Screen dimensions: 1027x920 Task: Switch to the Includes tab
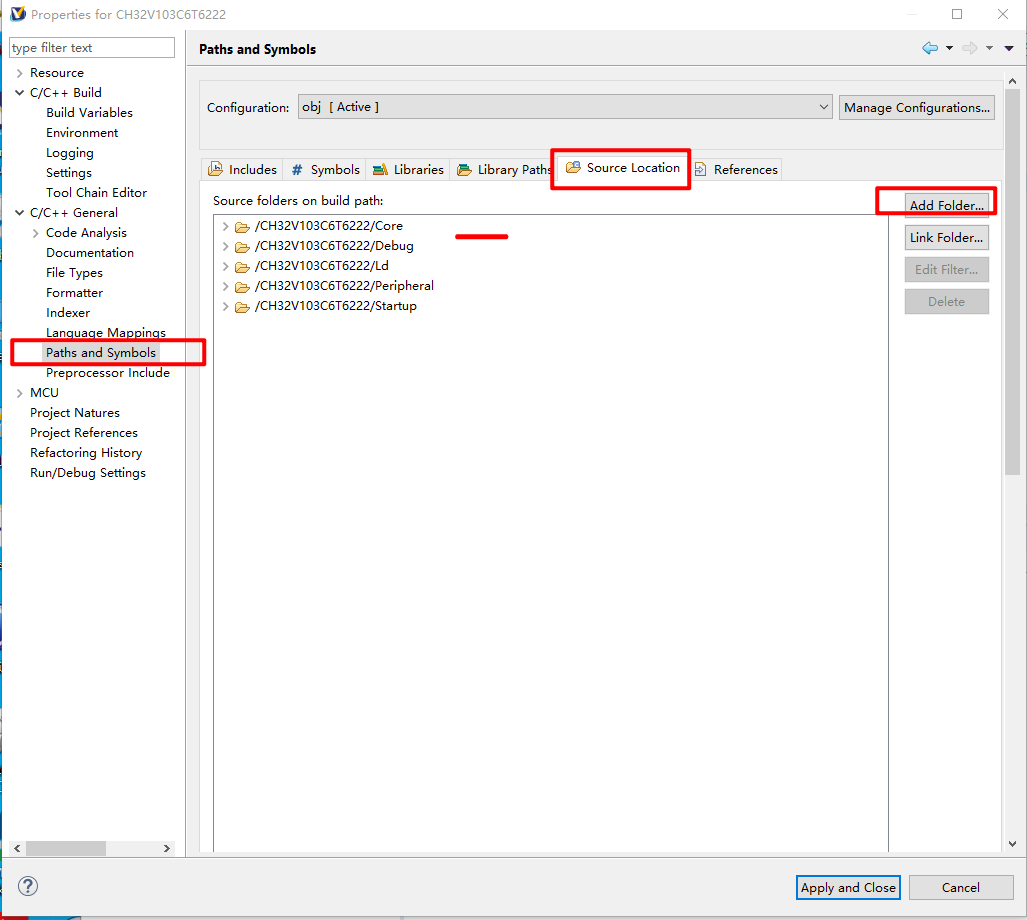click(x=242, y=169)
